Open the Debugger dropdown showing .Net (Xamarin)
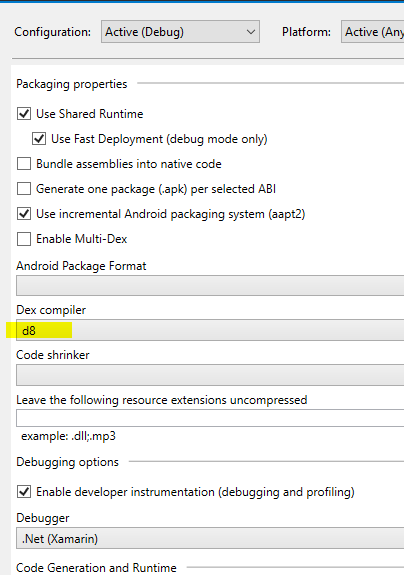The height and width of the screenshot is (575, 404). (x=210, y=538)
